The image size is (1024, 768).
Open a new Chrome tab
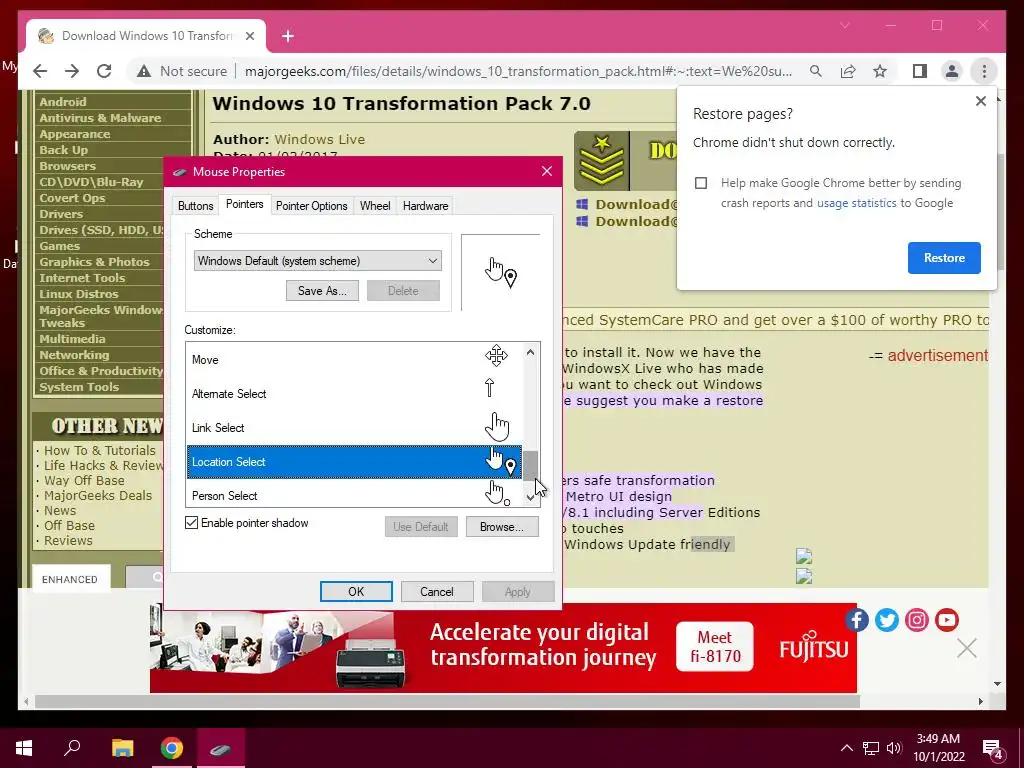pos(287,36)
